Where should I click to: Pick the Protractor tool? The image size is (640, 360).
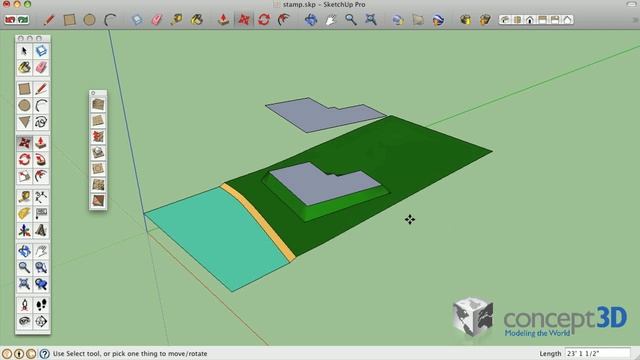coord(24,213)
